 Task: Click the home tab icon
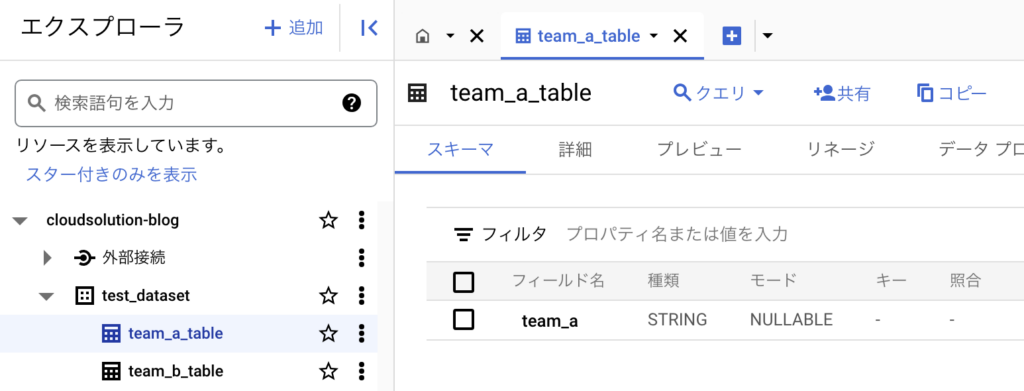423,37
